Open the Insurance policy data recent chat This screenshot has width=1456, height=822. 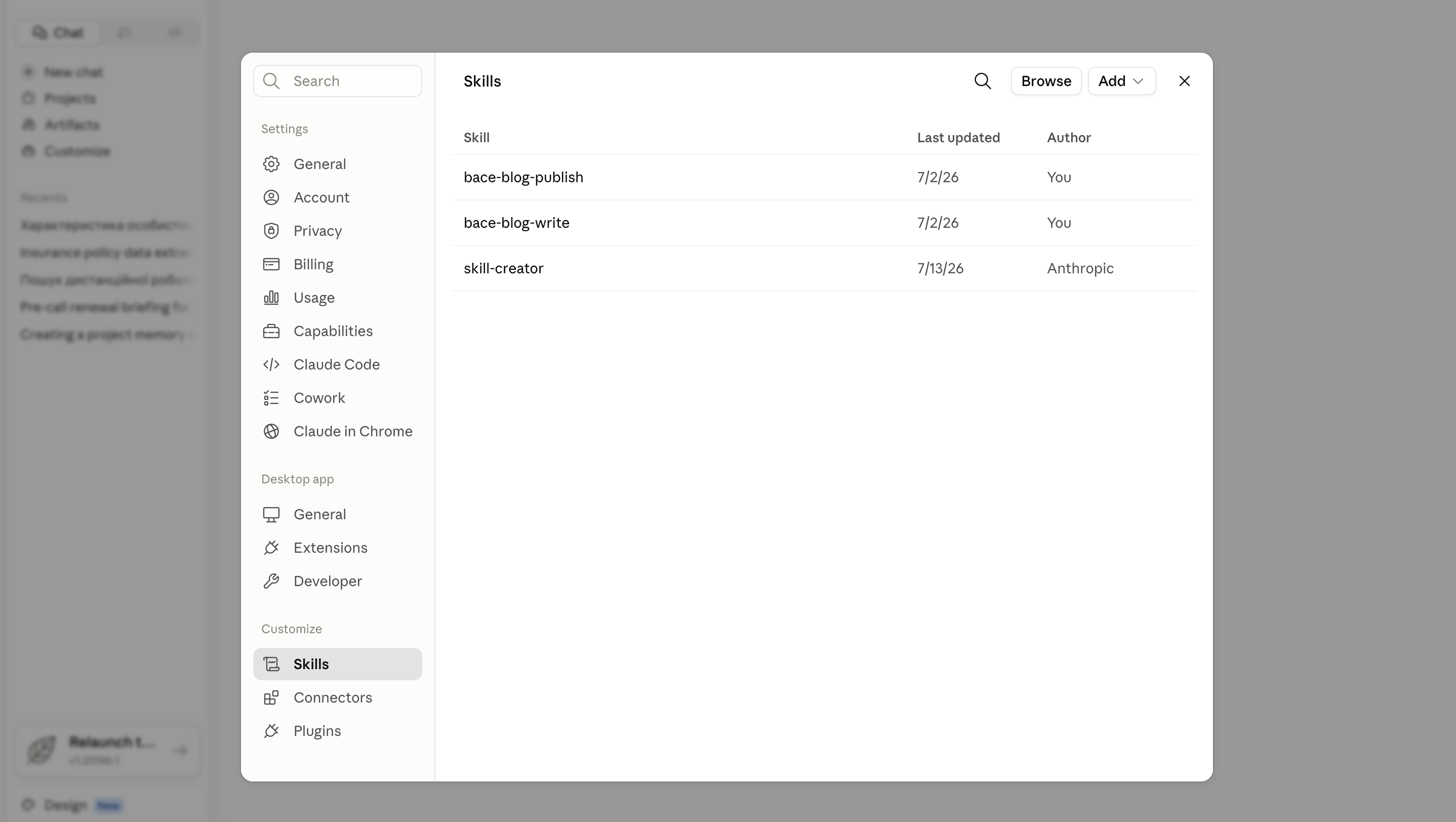(x=106, y=252)
